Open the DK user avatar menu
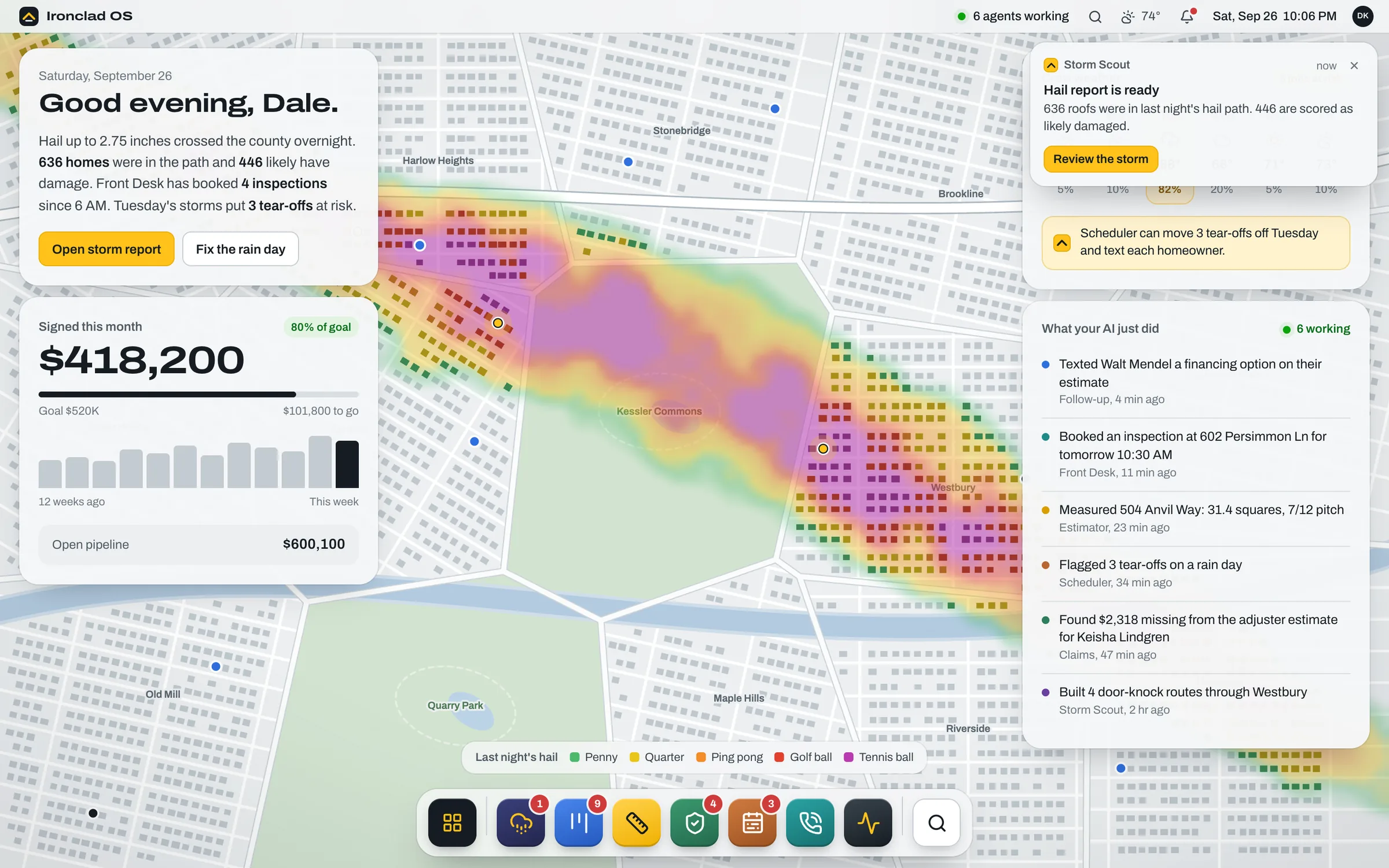This screenshot has width=1389, height=868. click(1362, 16)
